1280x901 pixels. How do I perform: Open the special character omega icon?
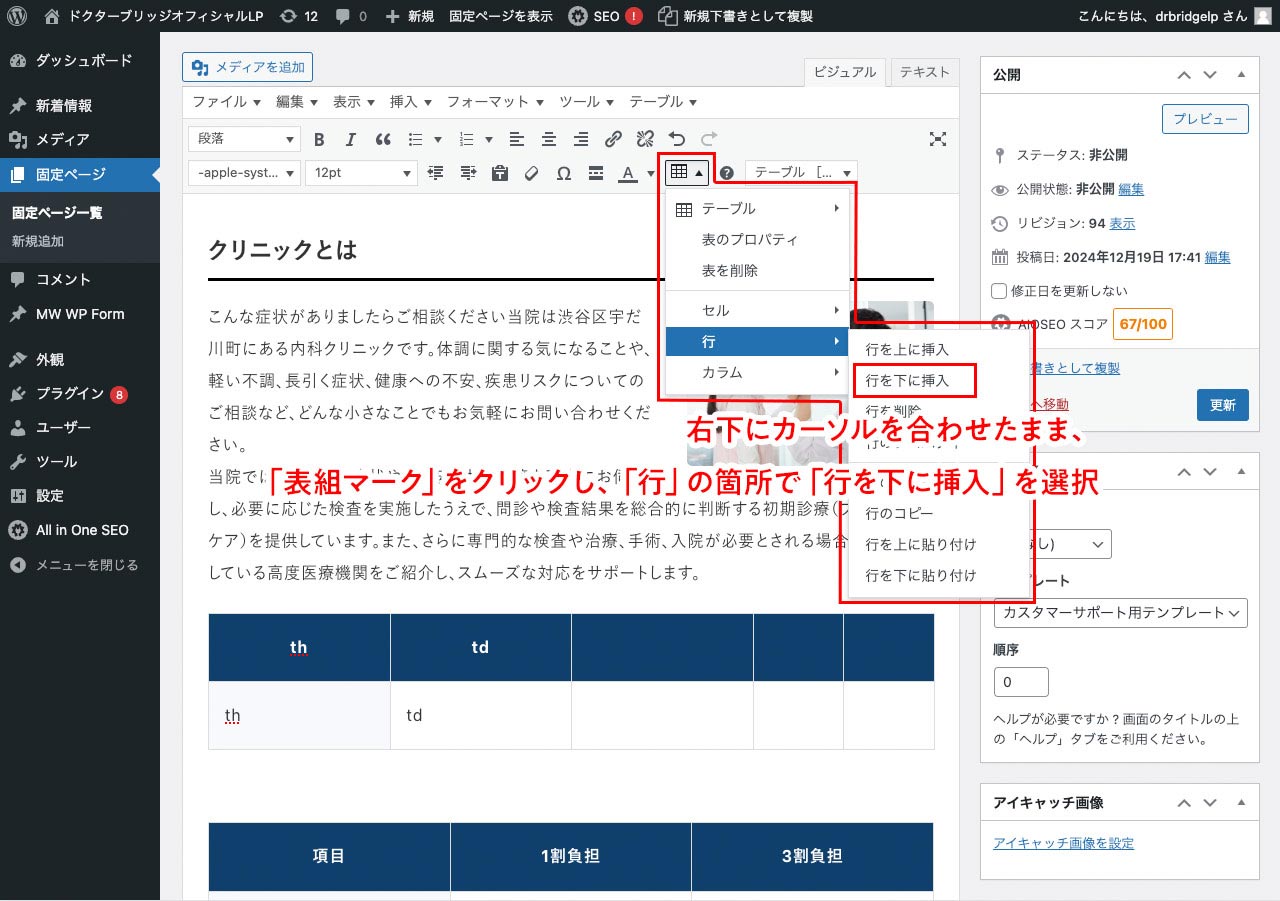pyautogui.click(x=564, y=173)
